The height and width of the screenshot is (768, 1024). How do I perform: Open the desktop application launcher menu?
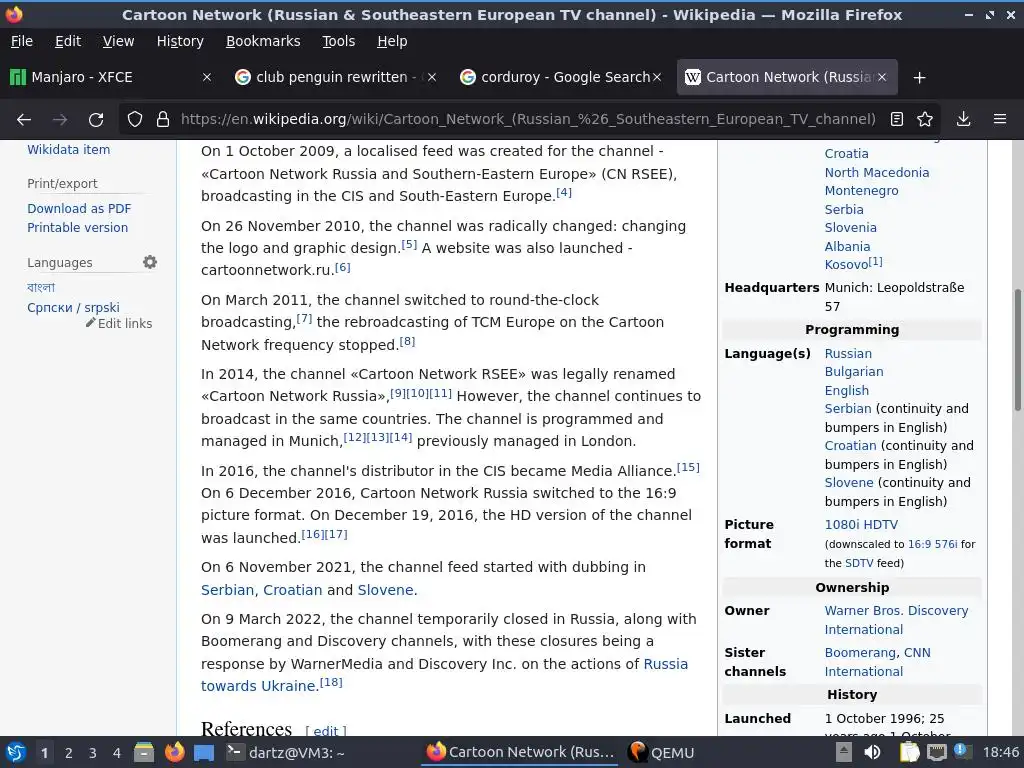(16, 752)
